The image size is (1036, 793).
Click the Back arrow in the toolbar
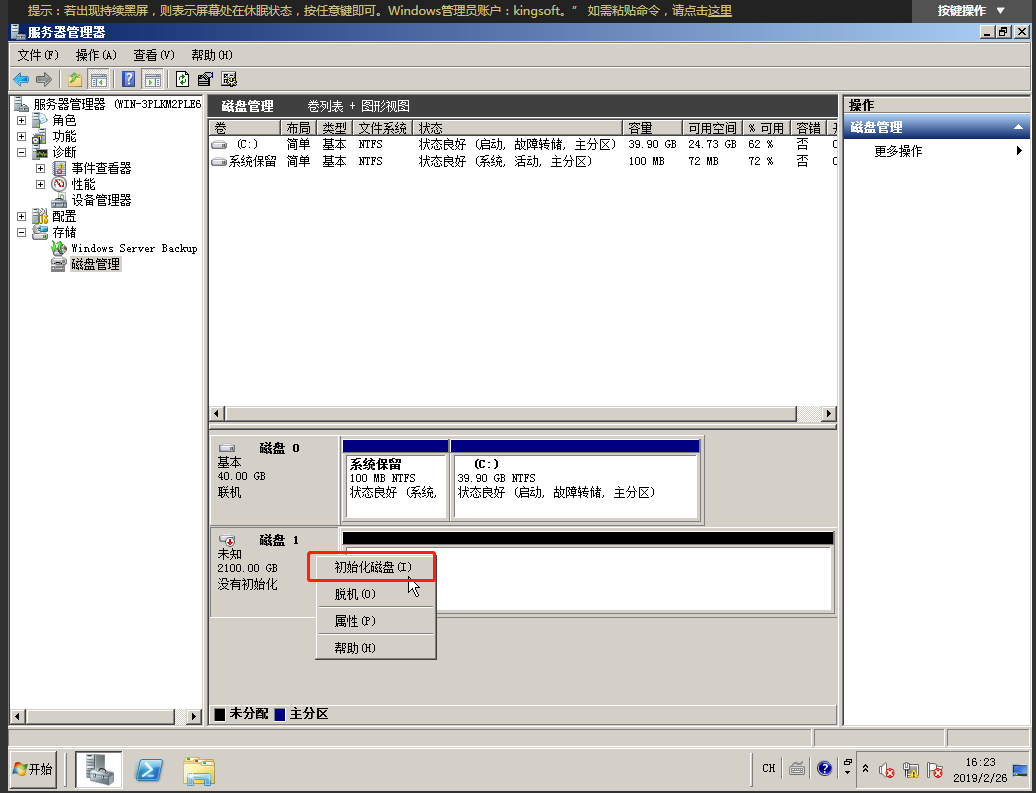[20, 80]
